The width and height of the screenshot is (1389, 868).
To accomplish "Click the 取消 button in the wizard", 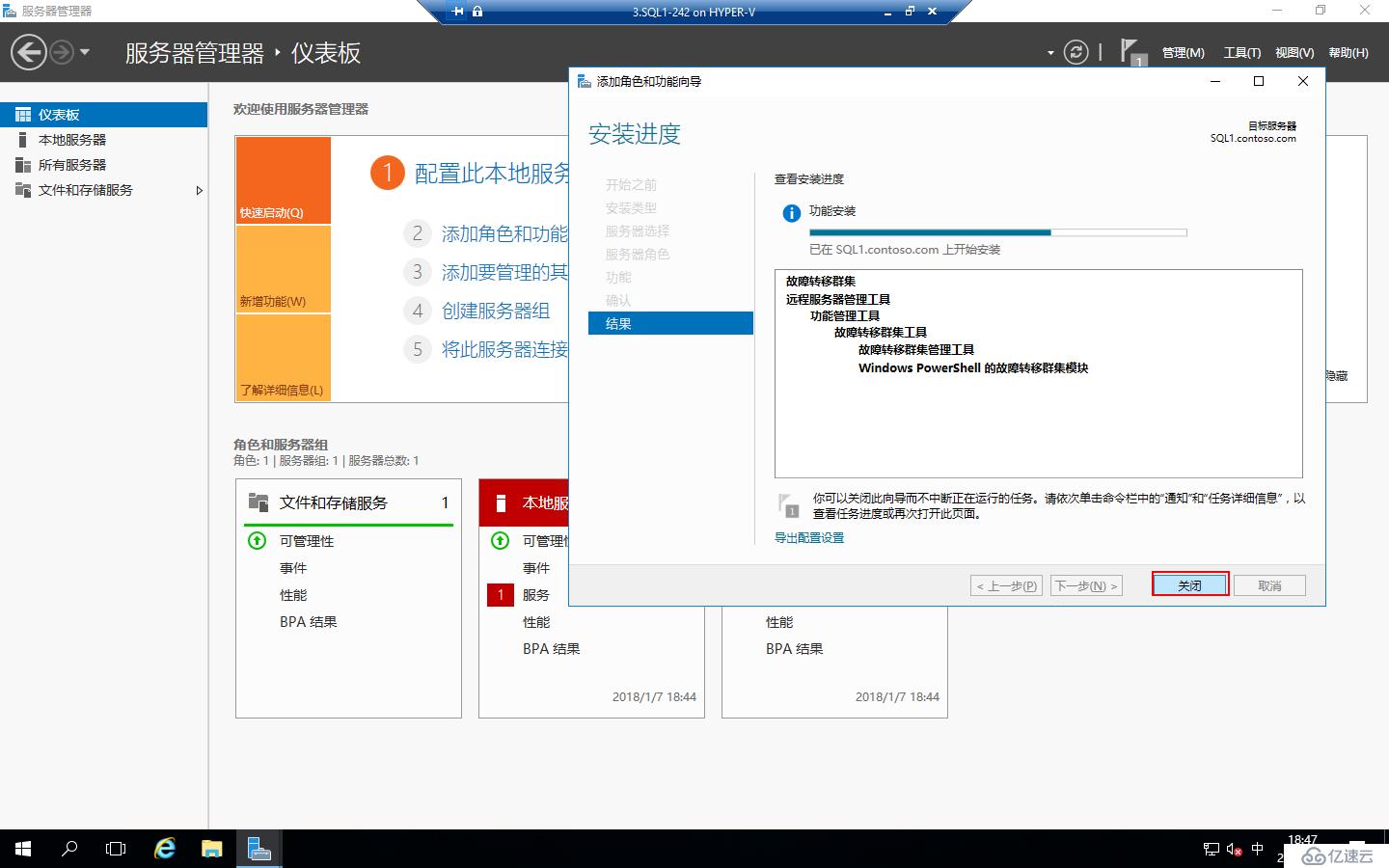I will 1269,585.
